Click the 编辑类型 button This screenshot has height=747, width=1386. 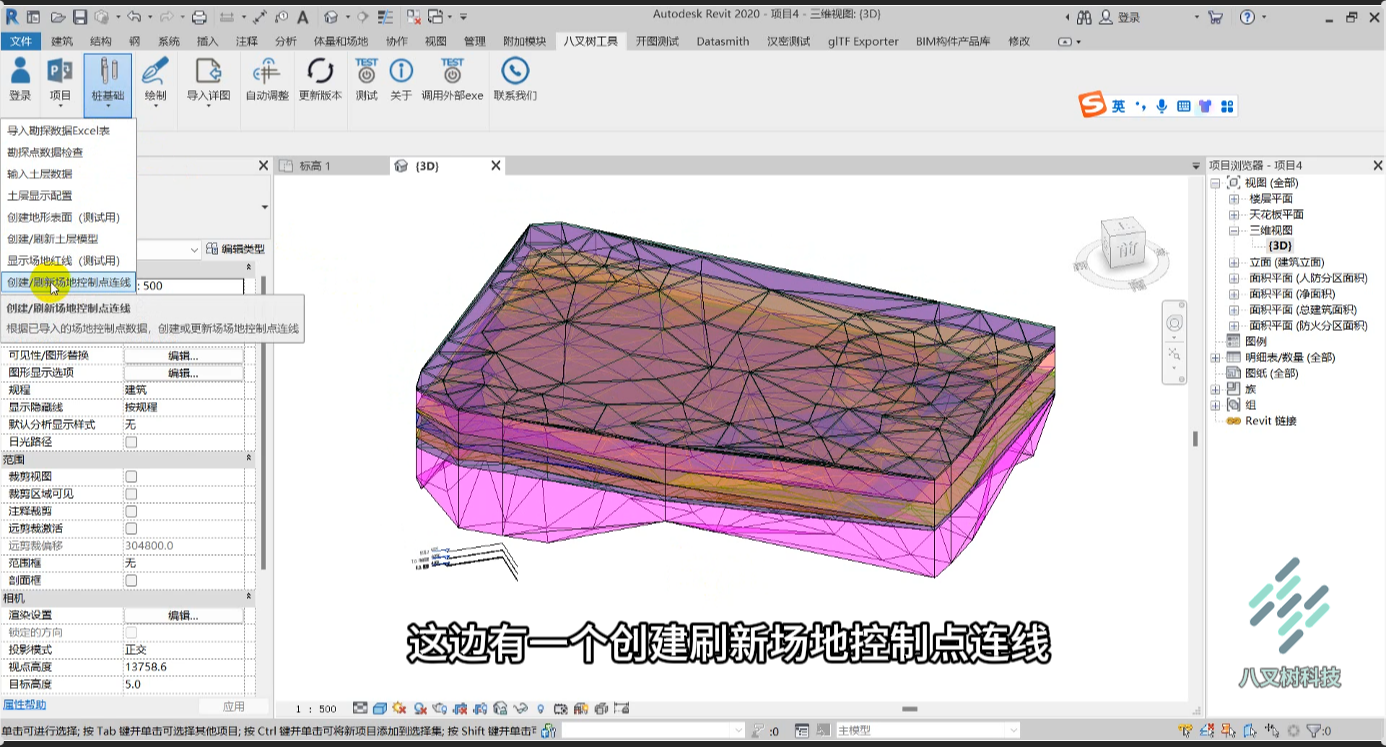(236, 249)
